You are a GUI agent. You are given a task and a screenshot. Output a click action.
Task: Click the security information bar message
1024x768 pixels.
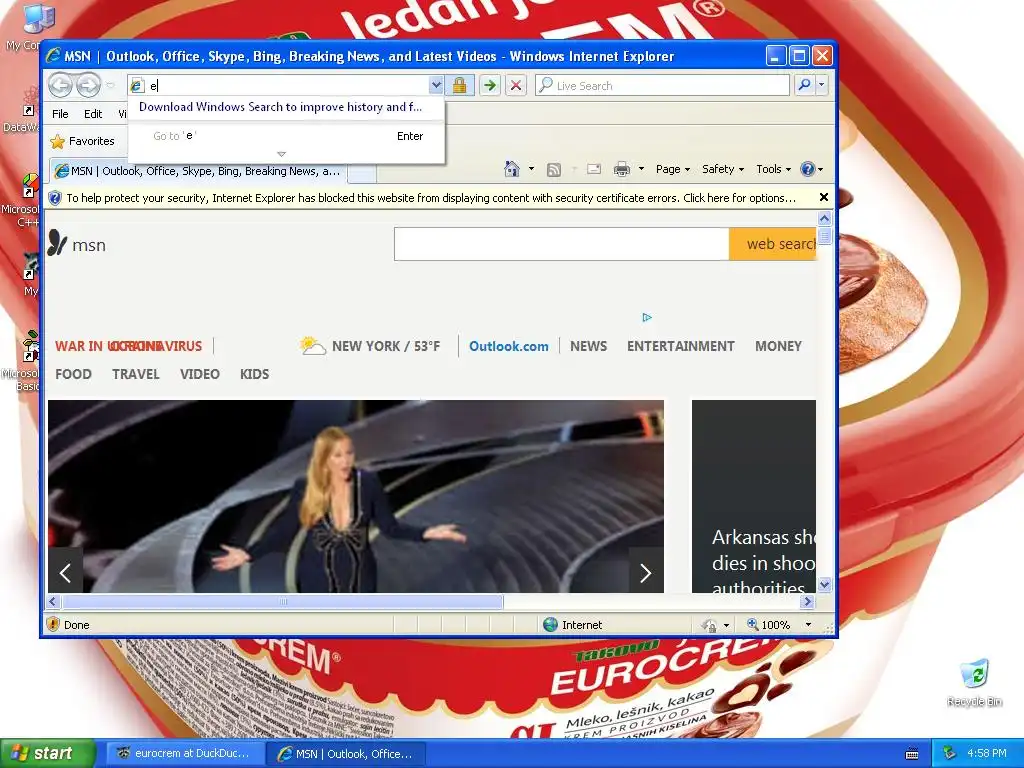click(x=431, y=198)
